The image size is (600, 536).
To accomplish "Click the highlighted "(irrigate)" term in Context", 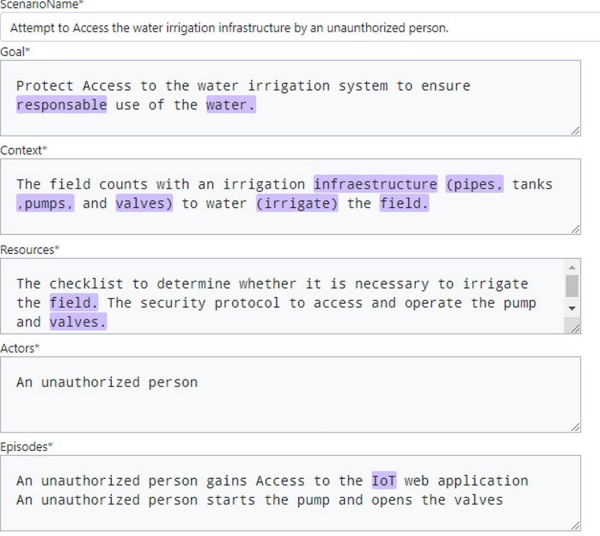I will [298, 203].
